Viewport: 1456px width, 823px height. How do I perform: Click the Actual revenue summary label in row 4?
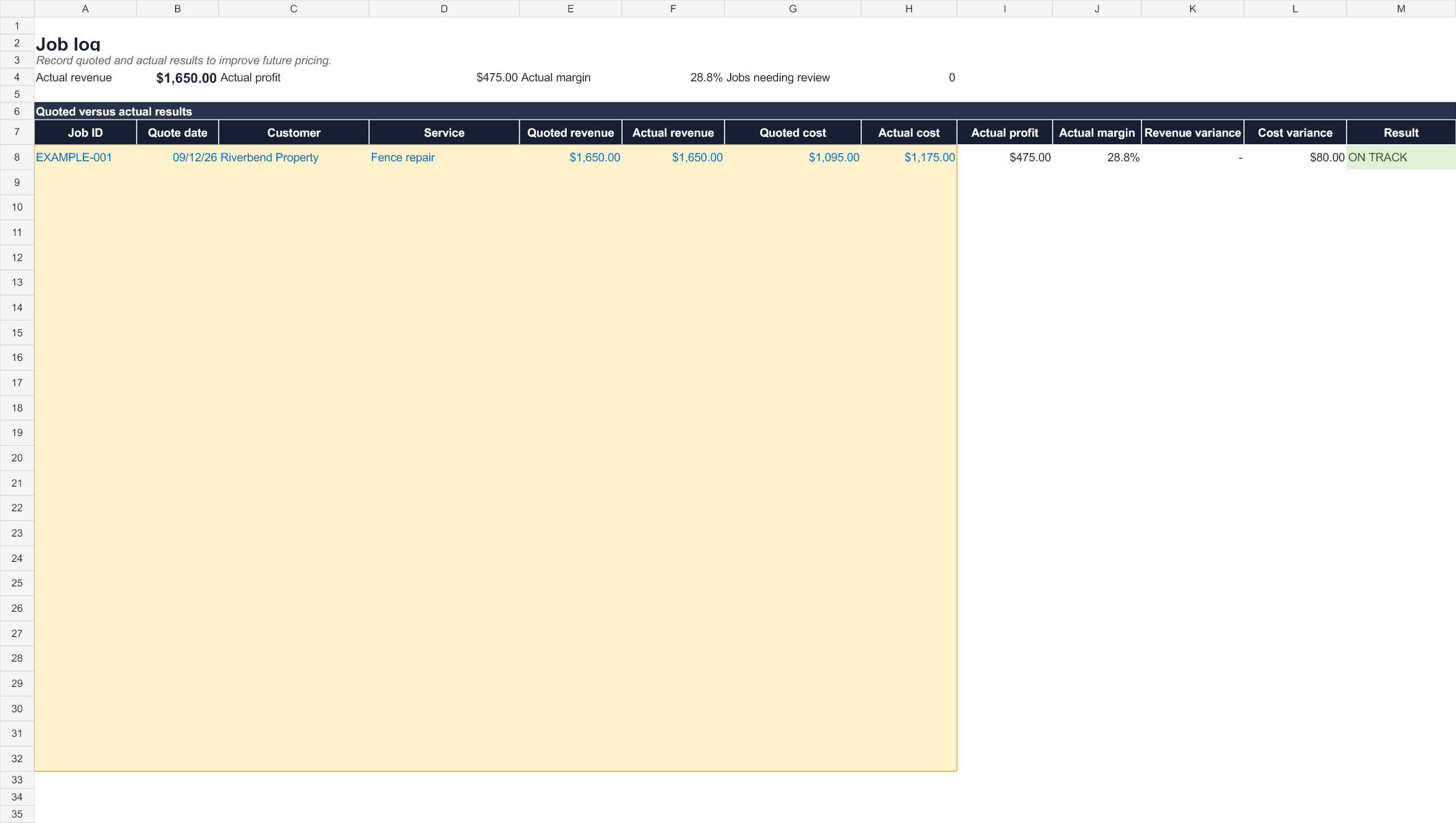pos(74,78)
